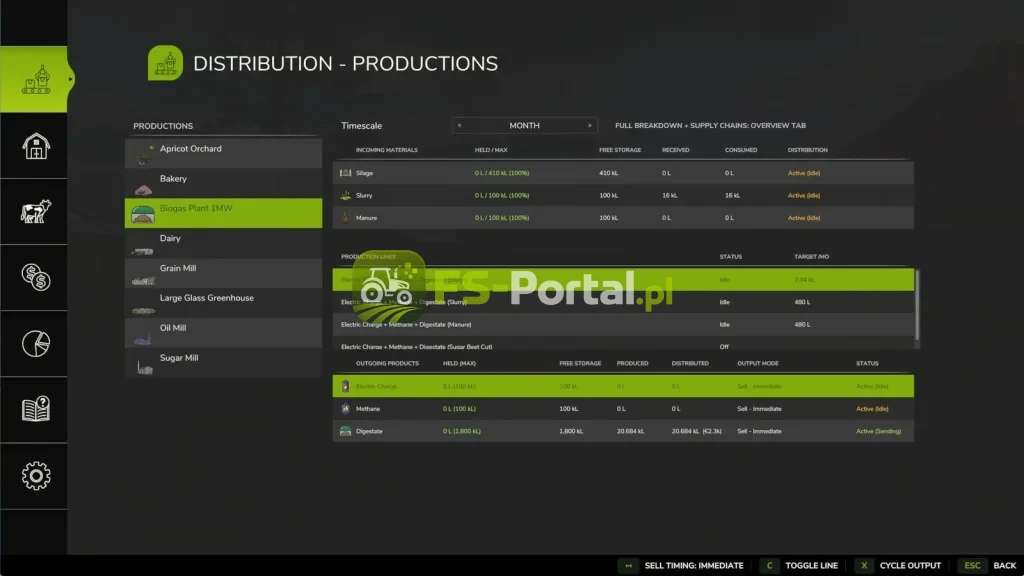Click the MONTH timescale selector
The width and height of the screenshot is (1024, 576).
pyautogui.click(x=524, y=125)
